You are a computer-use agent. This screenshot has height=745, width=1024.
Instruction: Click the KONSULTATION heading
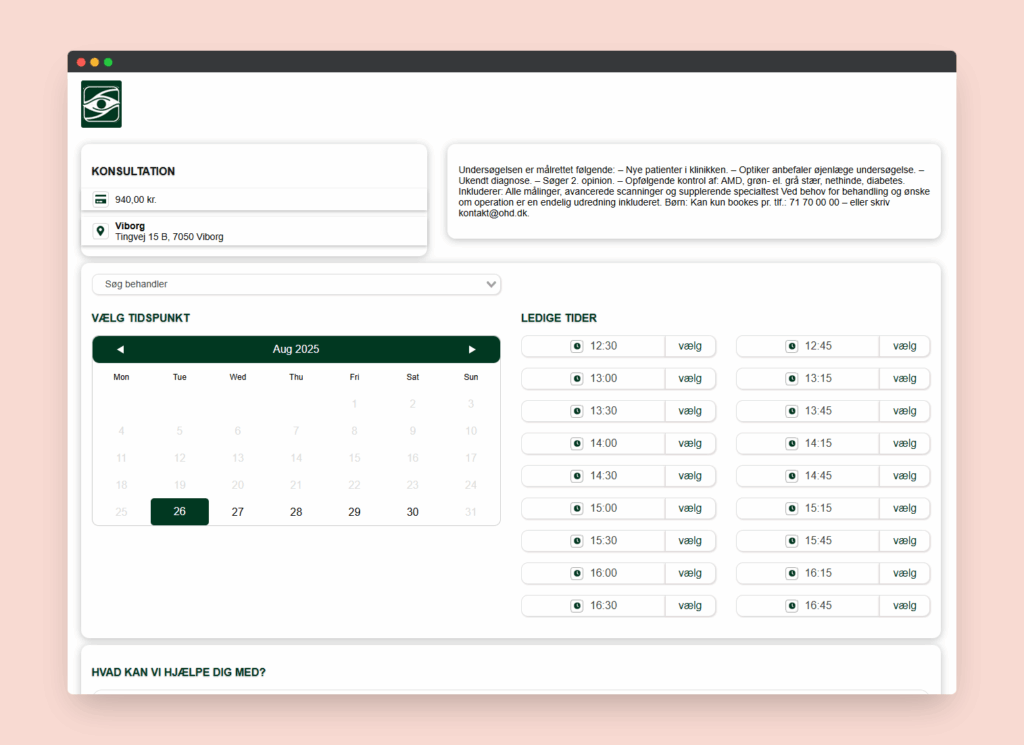(133, 171)
